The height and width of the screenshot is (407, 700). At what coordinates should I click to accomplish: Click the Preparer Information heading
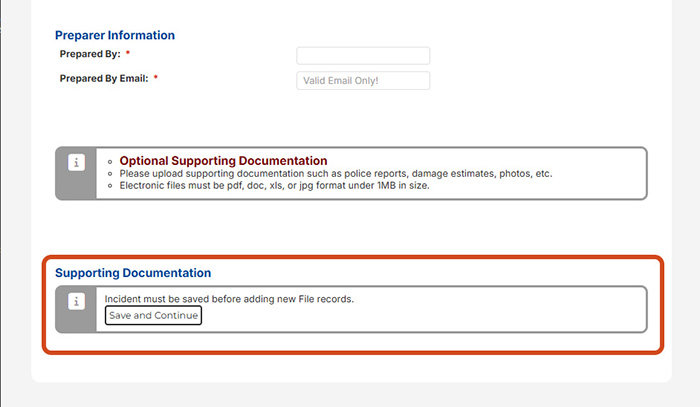pos(115,35)
